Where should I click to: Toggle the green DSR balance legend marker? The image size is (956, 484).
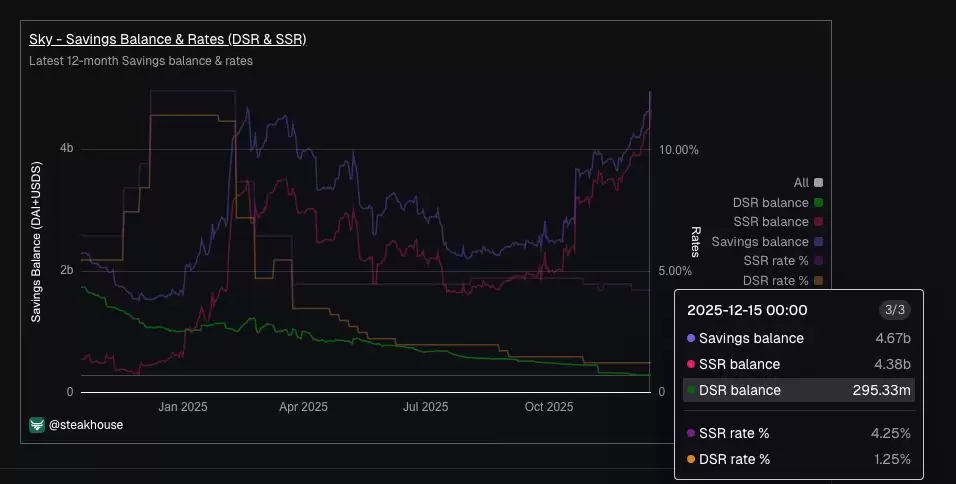click(x=819, y=203)
